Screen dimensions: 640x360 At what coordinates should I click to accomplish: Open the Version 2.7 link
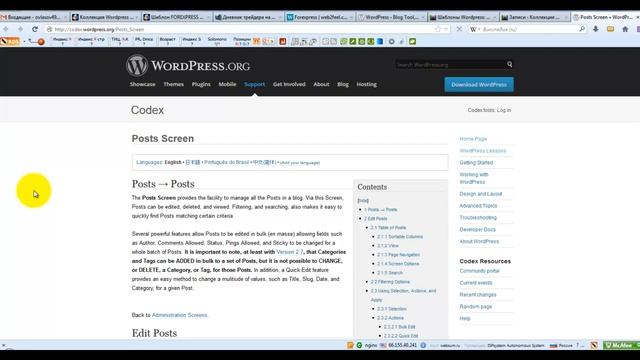coord(290,252)
